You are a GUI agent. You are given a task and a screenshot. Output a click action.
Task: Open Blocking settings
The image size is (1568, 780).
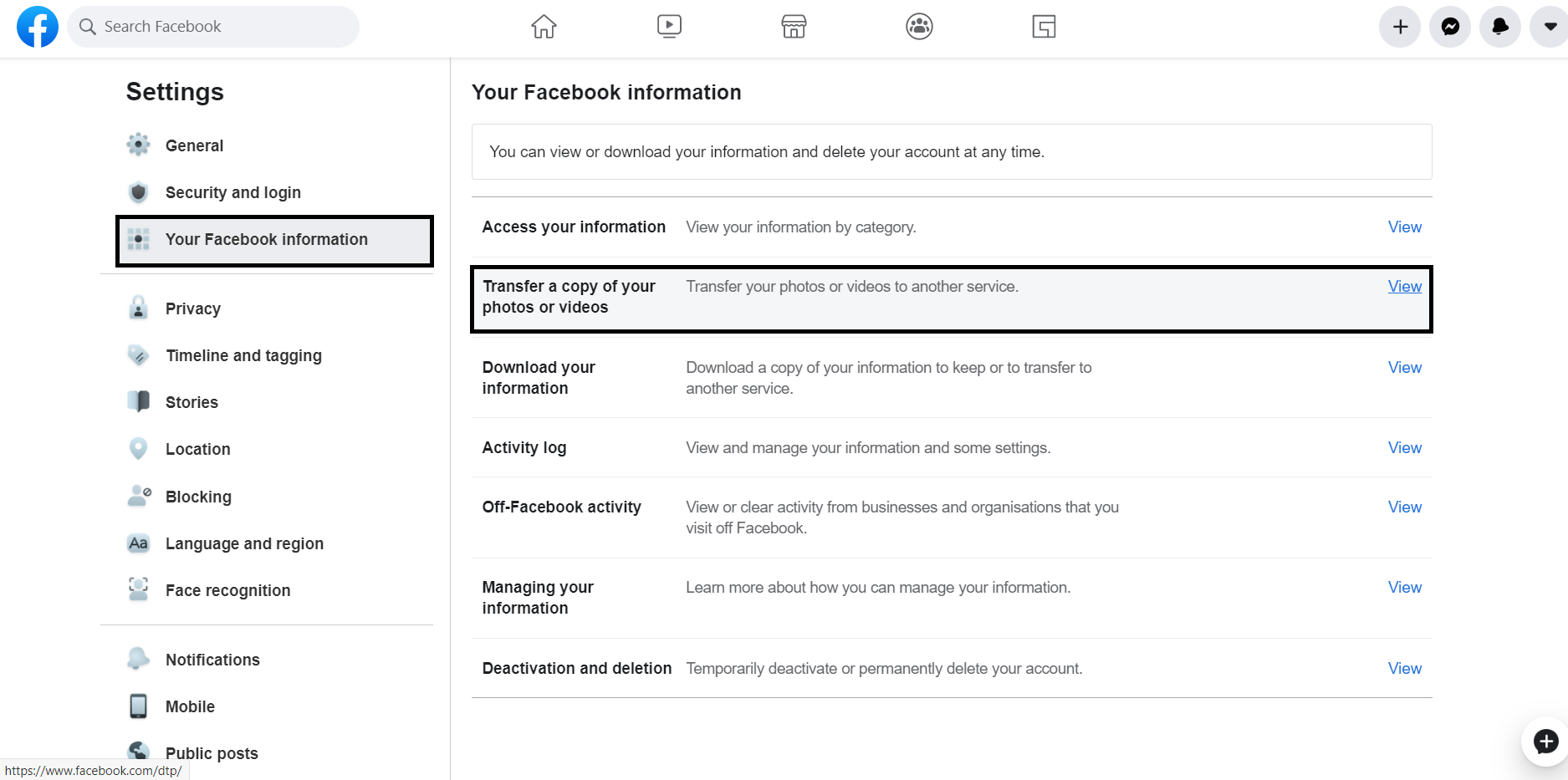pyautogui.click(x=198, y=497)
